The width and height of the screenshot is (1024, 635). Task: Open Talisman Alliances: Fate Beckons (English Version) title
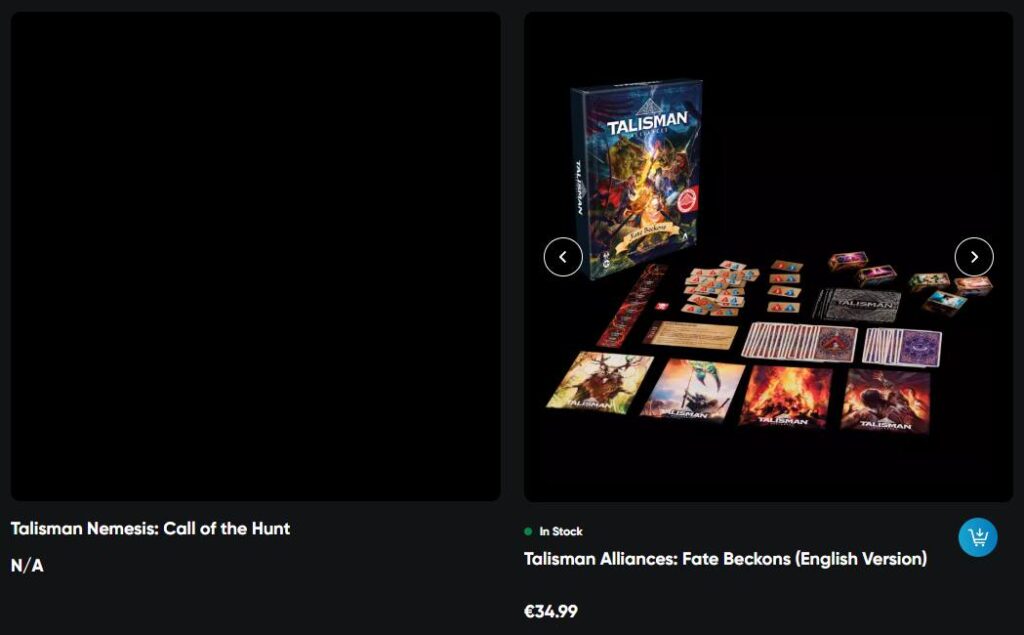(x=726, y=559)
